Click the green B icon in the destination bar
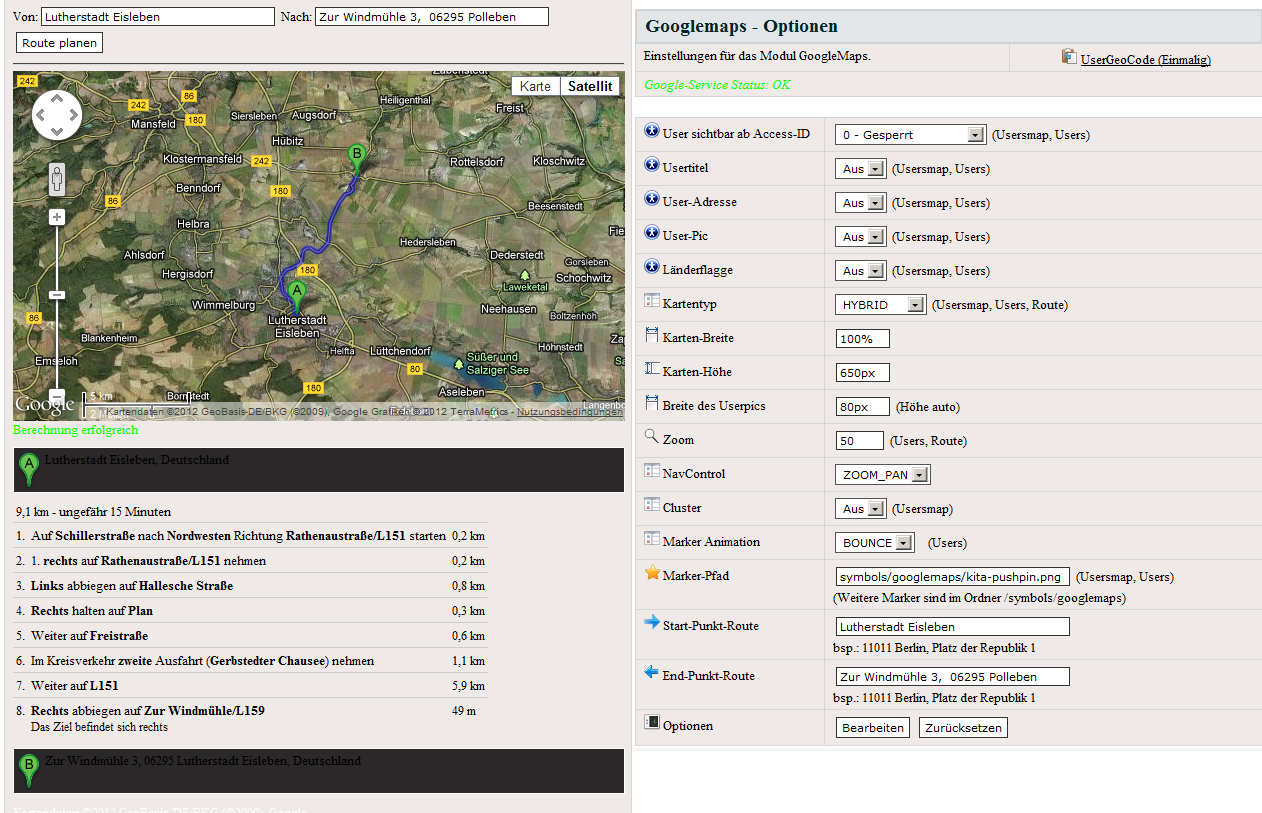Screen dimensions: 1262x813 coord(29,770)
